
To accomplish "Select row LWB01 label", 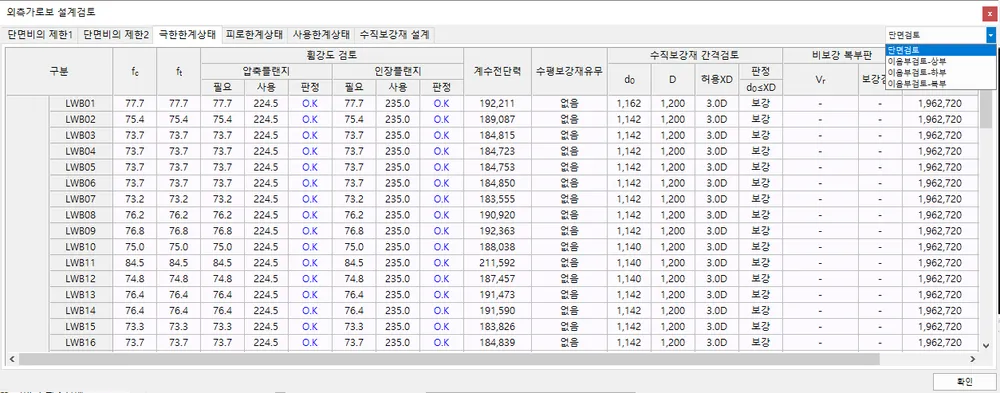I will click(80, 103).
